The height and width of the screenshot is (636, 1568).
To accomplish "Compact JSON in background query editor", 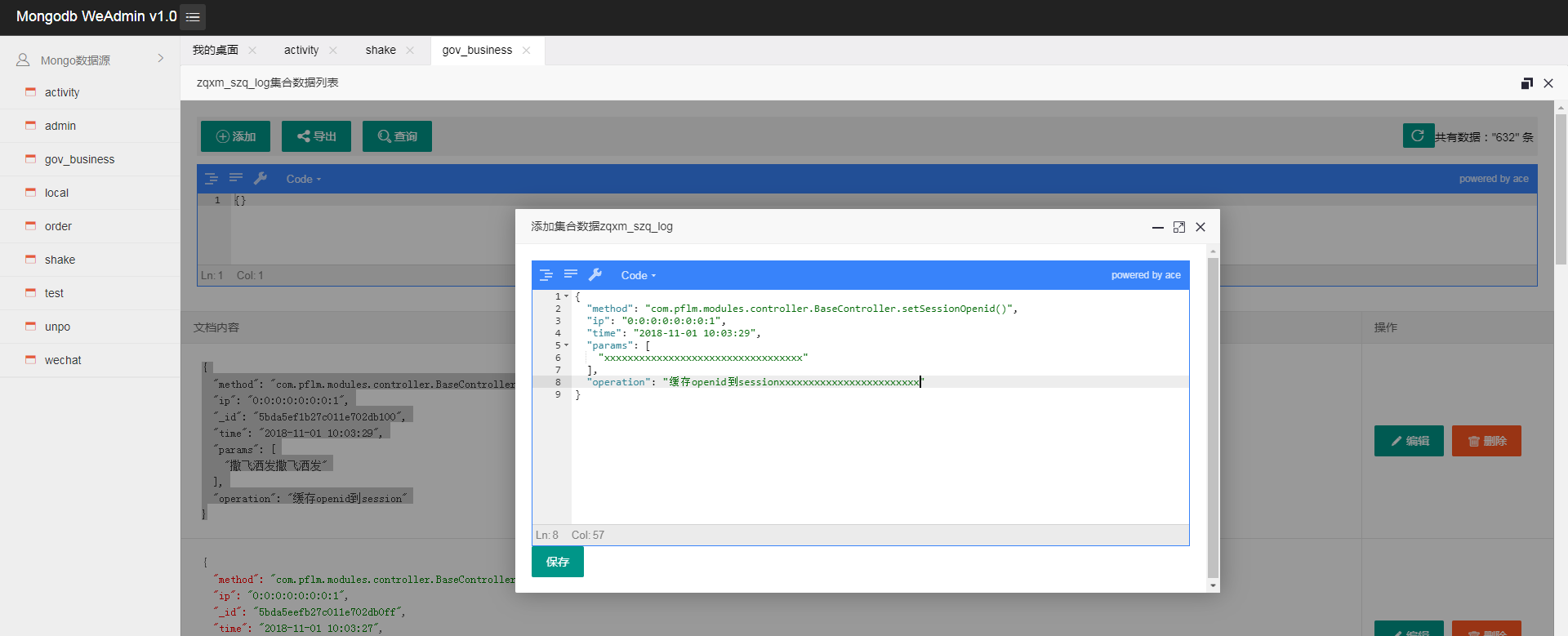I will (x=236, y=178).
